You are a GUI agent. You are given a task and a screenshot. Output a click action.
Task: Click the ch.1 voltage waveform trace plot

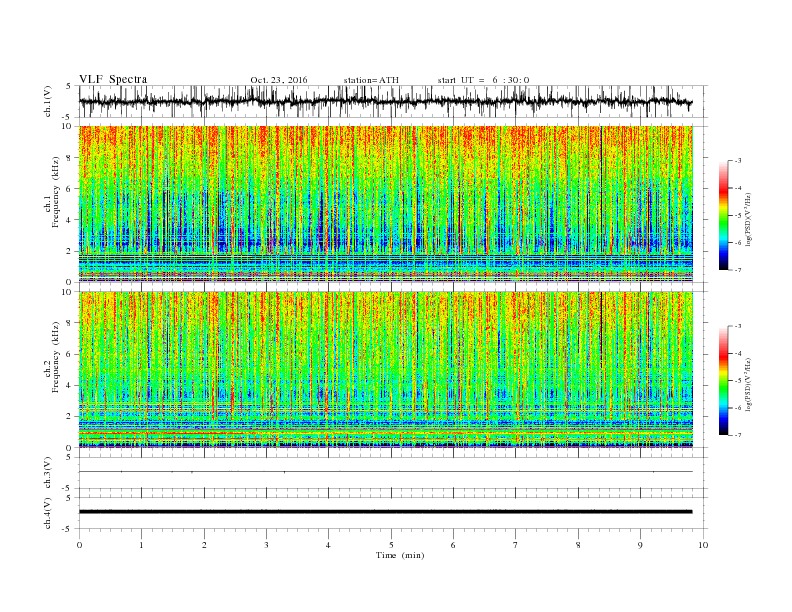(x=392, y=101)
